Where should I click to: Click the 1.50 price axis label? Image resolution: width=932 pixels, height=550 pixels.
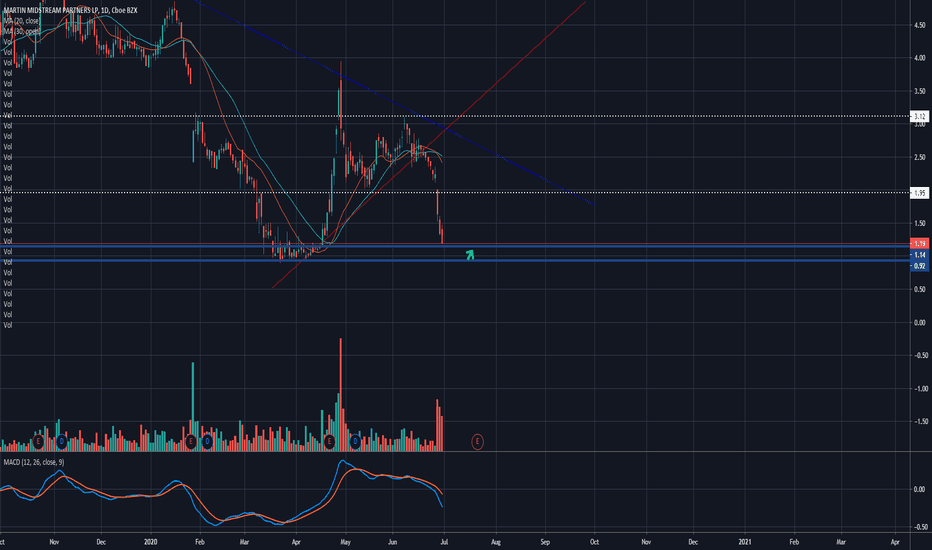point(920,223)
